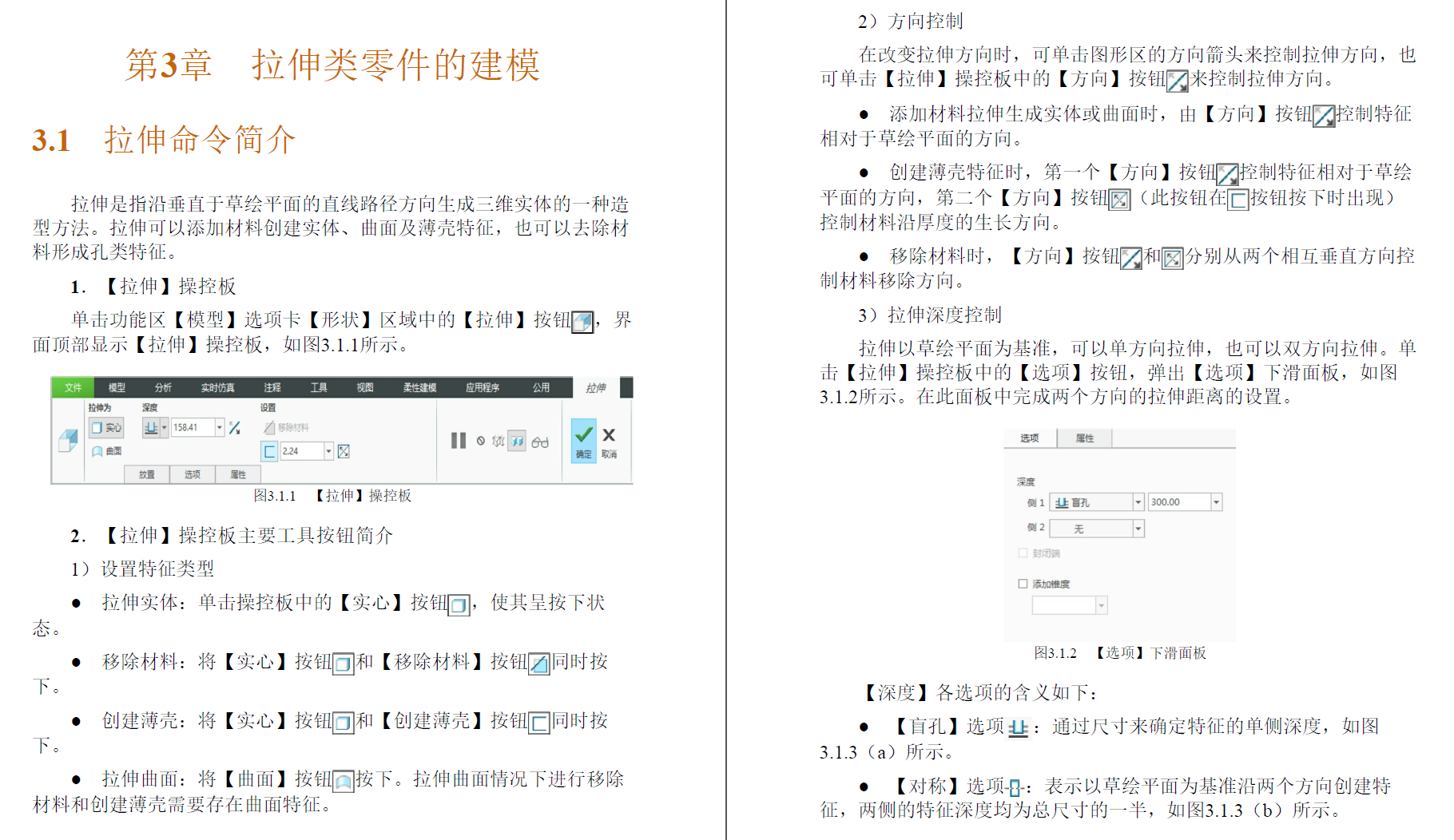Select the 曲面 (surface) extrude icon
The width and height of the screenshot is (1454, 840).
96,452
